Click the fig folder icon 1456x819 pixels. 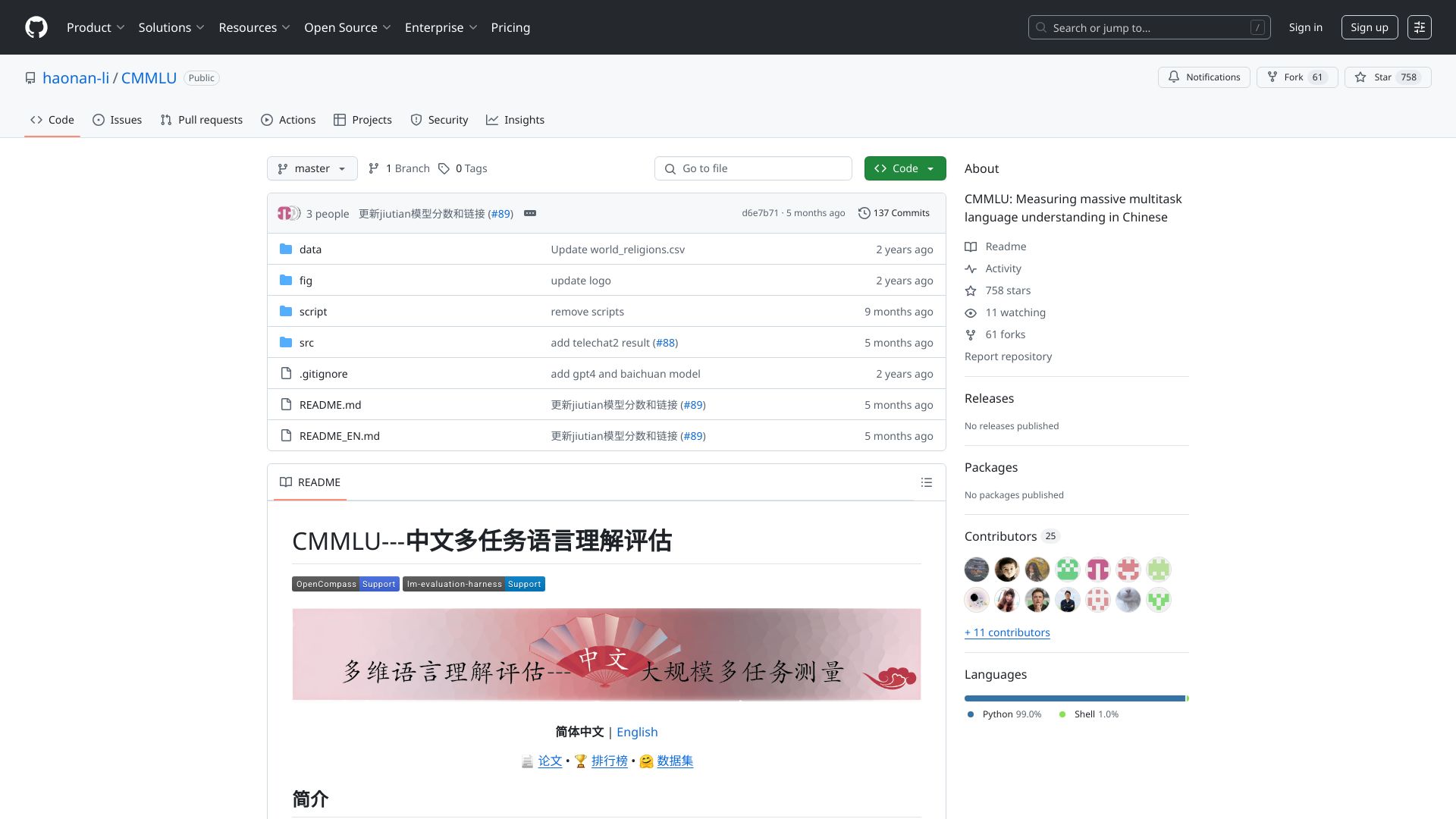(x=286, y=280)
